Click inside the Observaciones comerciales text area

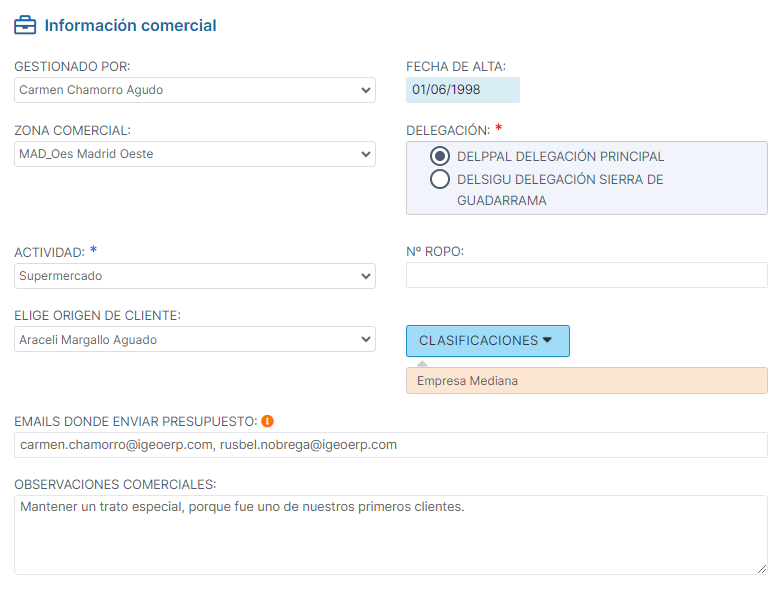coord(390,535)
